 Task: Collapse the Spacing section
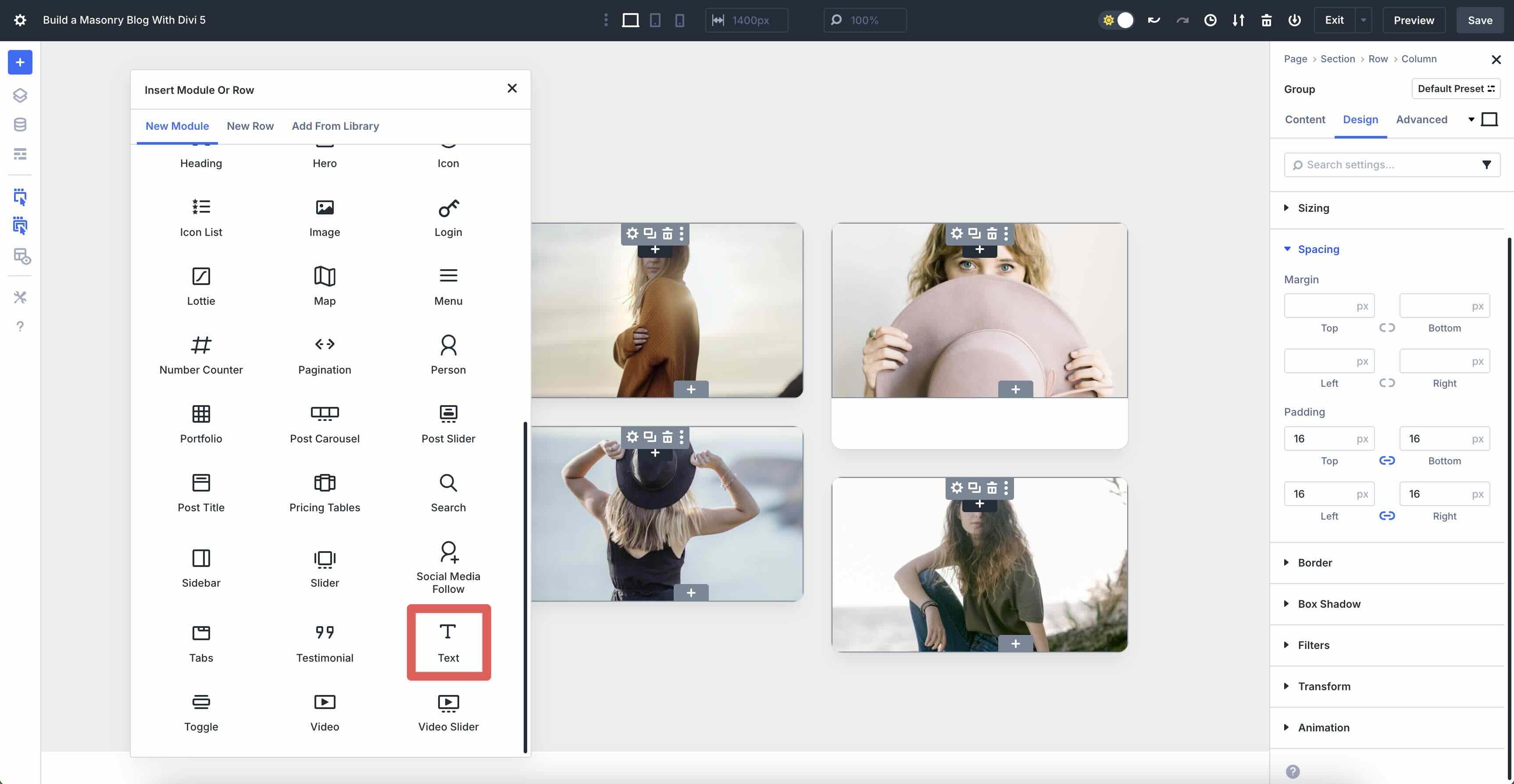click(x=1318, y=249)
